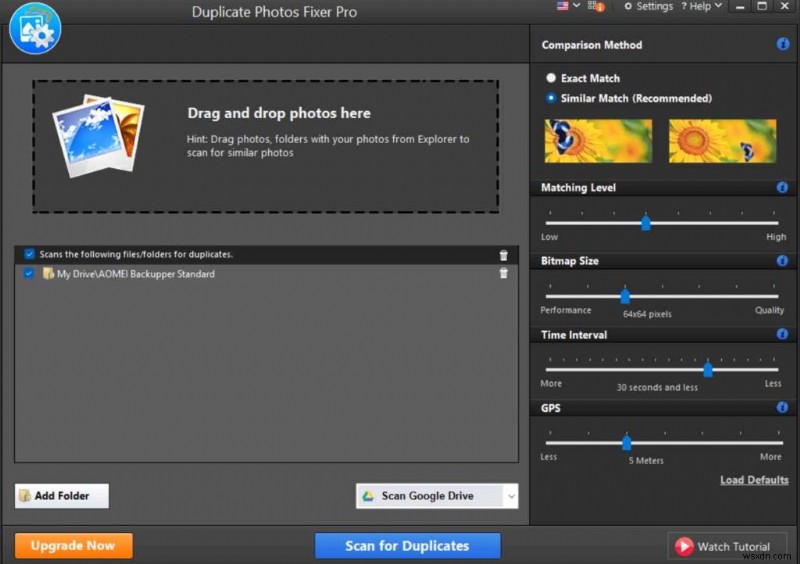The image size is (800, 564).
Task: Click the stacked photos icon in drop zone
Action: coord(98,136)
